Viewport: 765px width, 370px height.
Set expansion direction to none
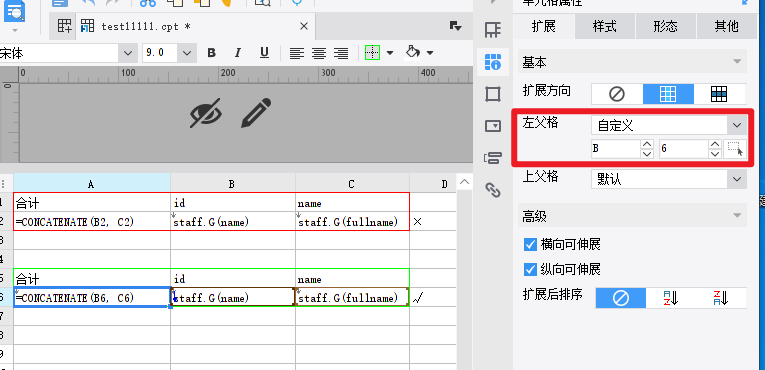click(617, 94)
